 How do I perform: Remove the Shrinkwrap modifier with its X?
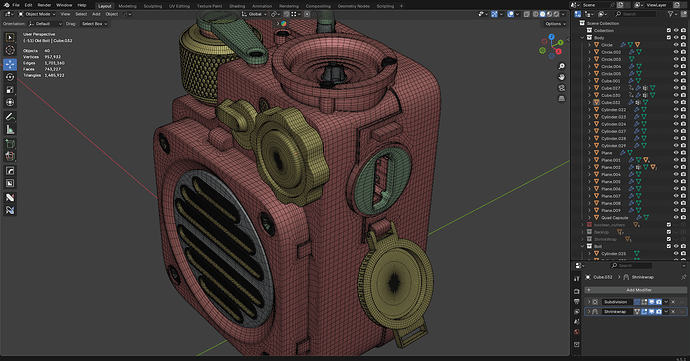tap(673, 312)
